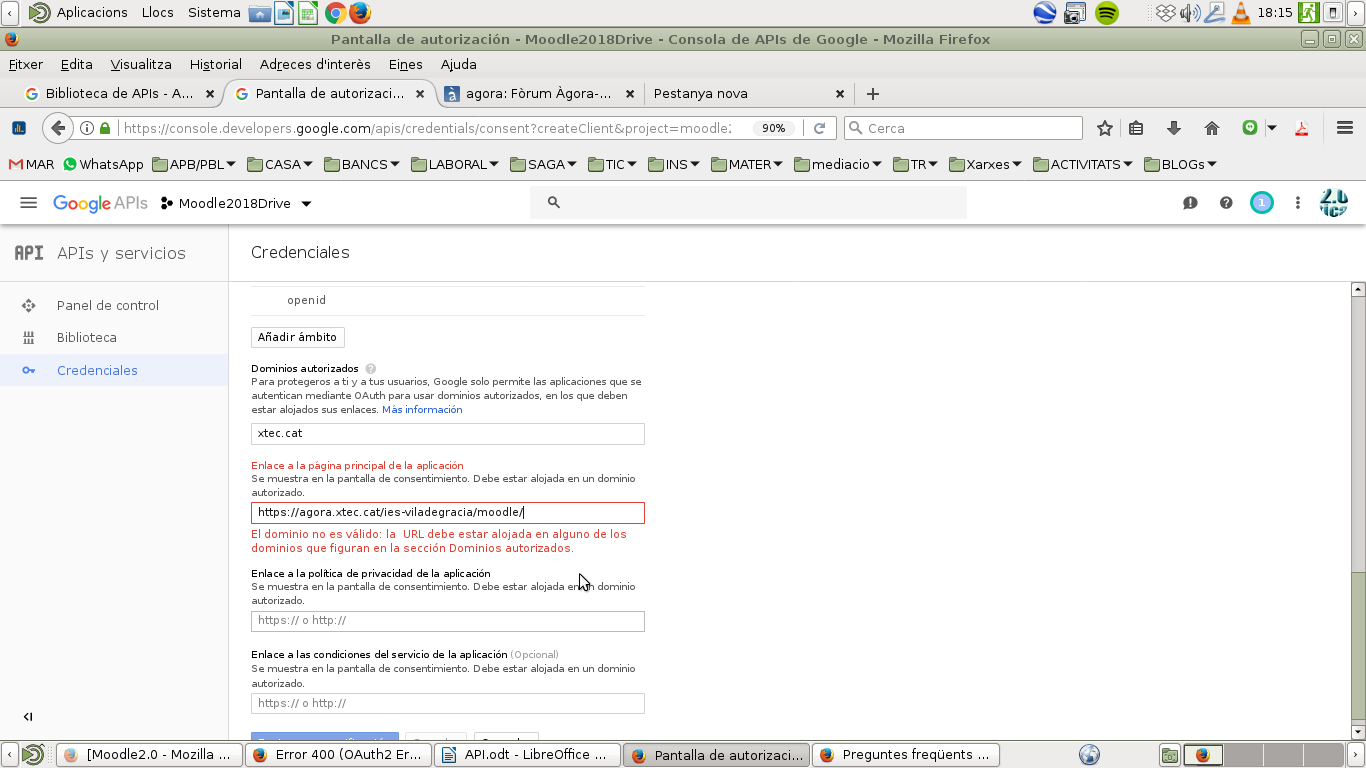Open the Historial menu
The height and width of the screenshot is (768, 1366).
(215, 64)
